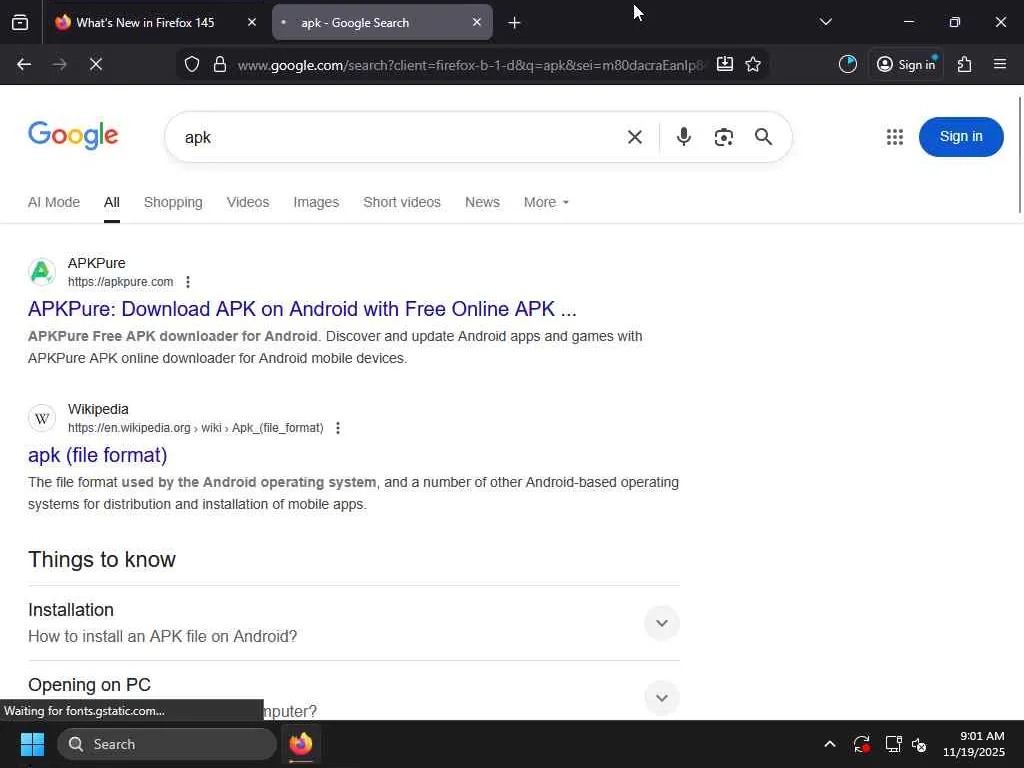This screenshot has height=768, width=1024.
Task: Click the Firefox taskbar icon
Action: pyautogui.click(x=301, y=744)
